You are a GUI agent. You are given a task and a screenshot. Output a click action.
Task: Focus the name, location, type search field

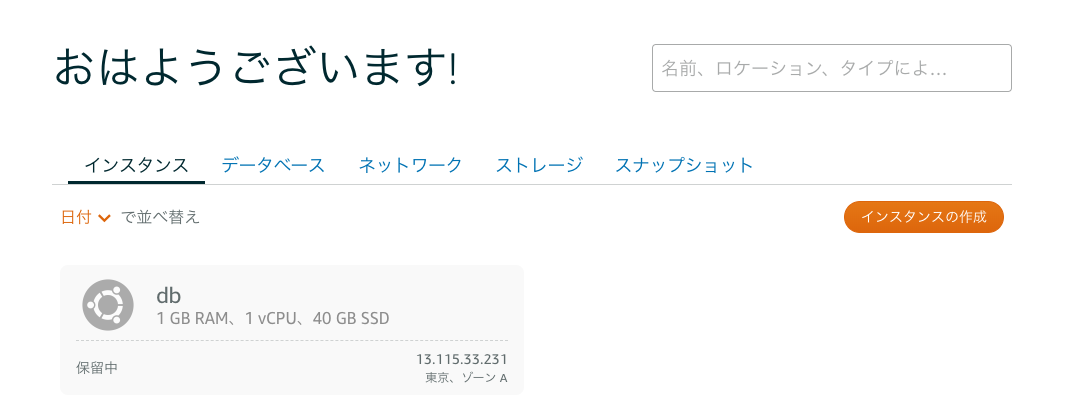click(831, 68)
